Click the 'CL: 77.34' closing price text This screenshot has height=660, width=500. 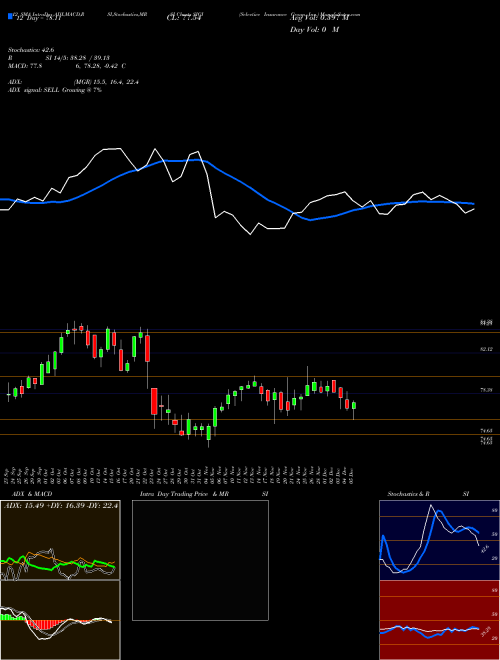pyautogui.click(x=182, y=19)
